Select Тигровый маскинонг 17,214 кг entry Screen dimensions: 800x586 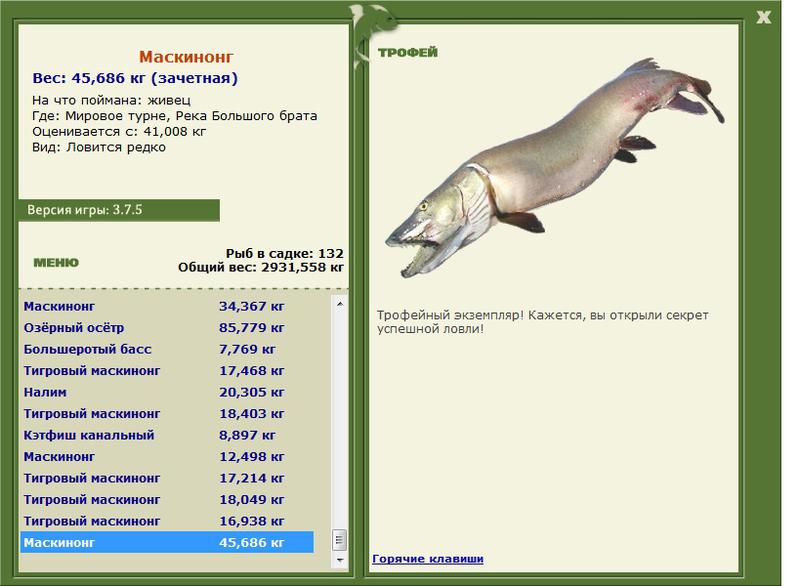coord(167,478)
